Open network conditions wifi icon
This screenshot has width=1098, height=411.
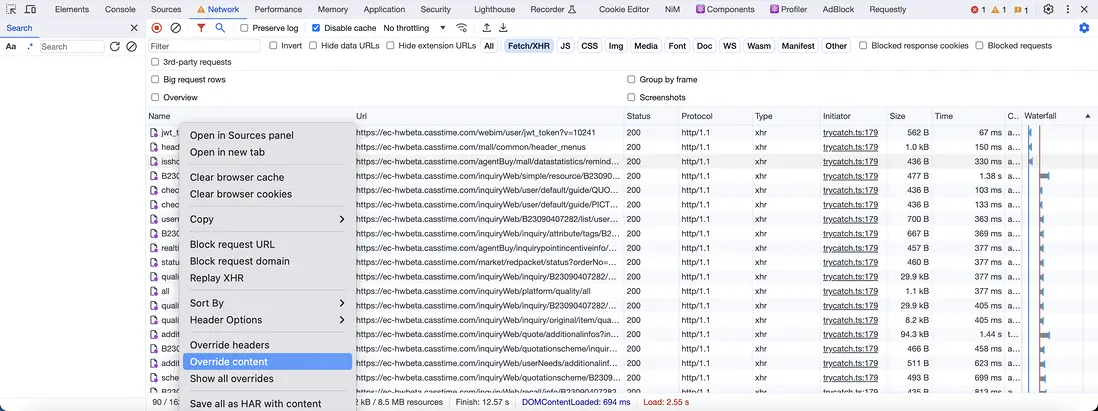tap(461, 28)
